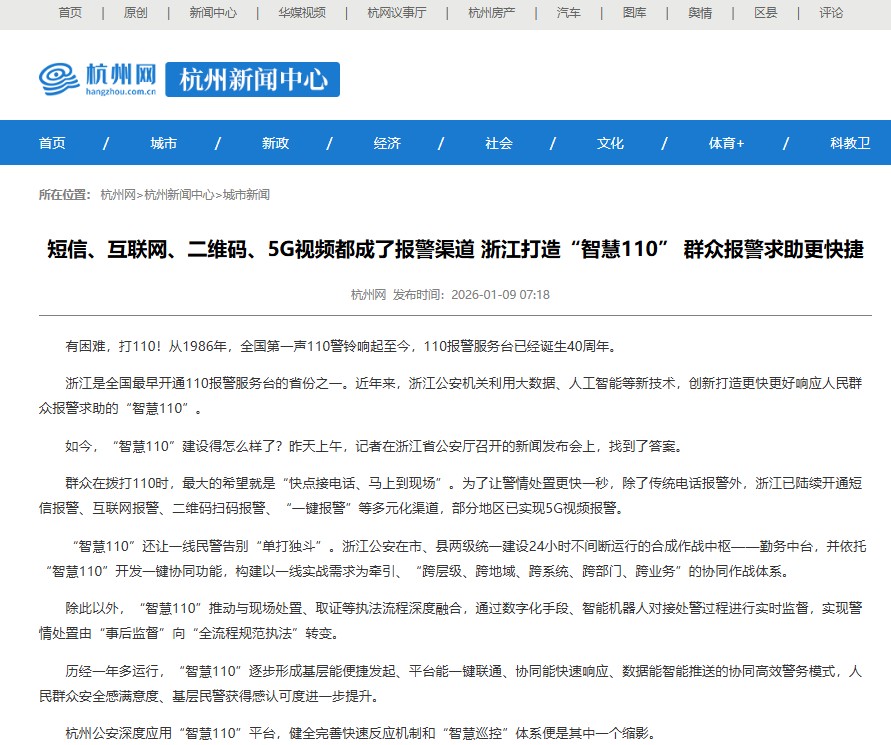Click the 杭州新闻中心 blue banner
This screenshot has width=891, height=745.
(252, 79)
